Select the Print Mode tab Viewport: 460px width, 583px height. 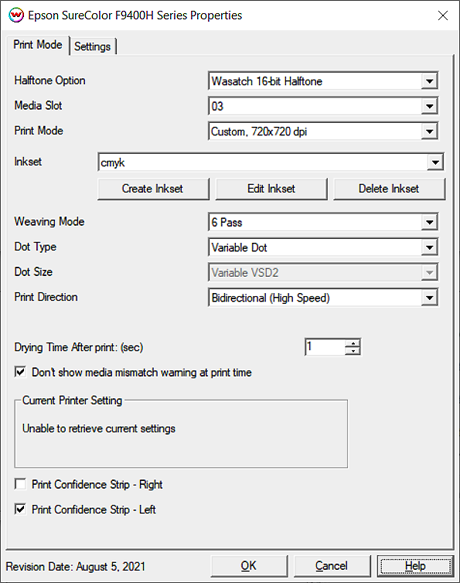click(38, 45)
